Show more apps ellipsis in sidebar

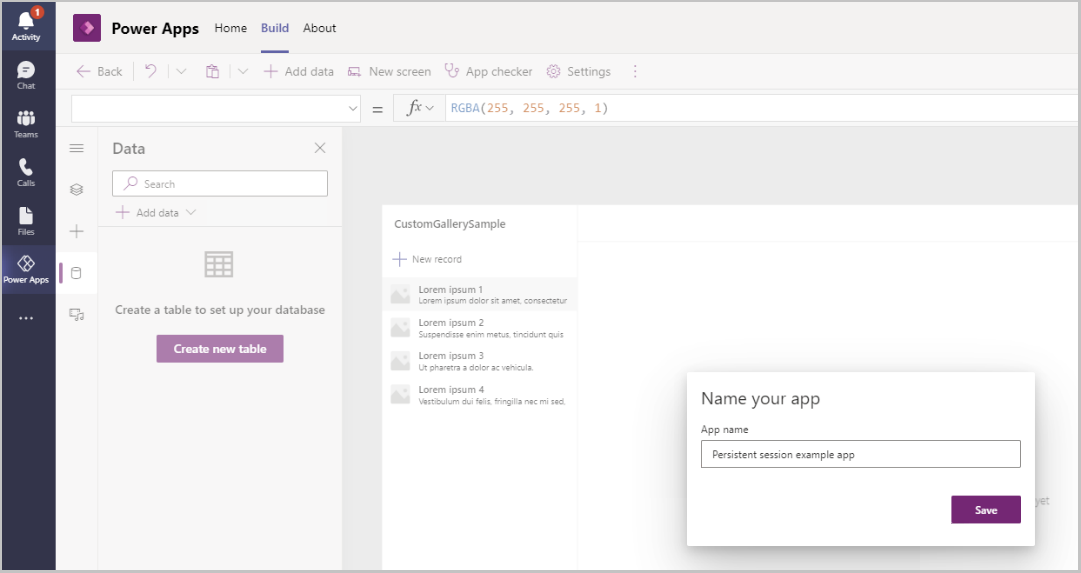(26, 319)
